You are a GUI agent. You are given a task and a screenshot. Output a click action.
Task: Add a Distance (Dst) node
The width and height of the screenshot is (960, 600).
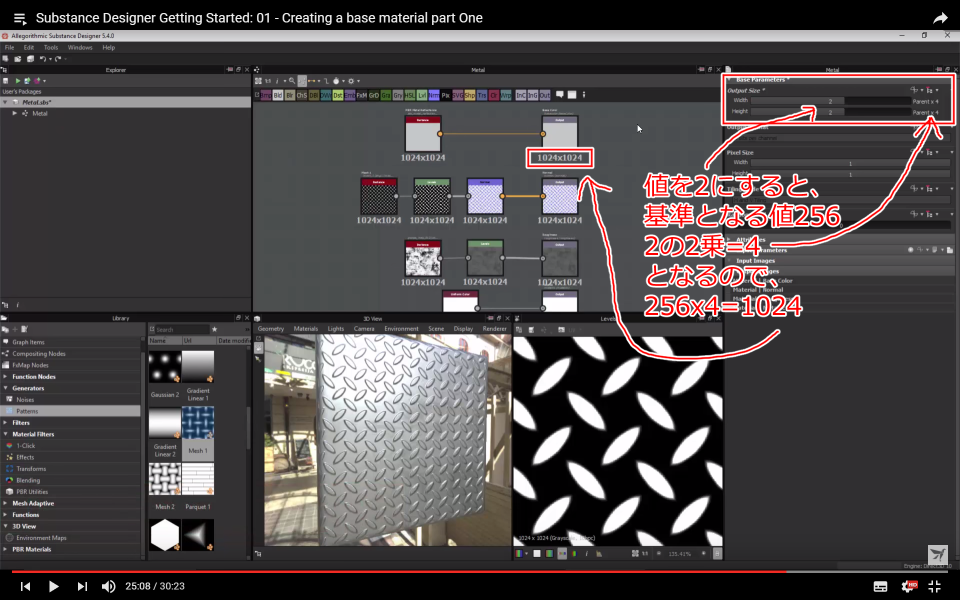coord(337,96)
